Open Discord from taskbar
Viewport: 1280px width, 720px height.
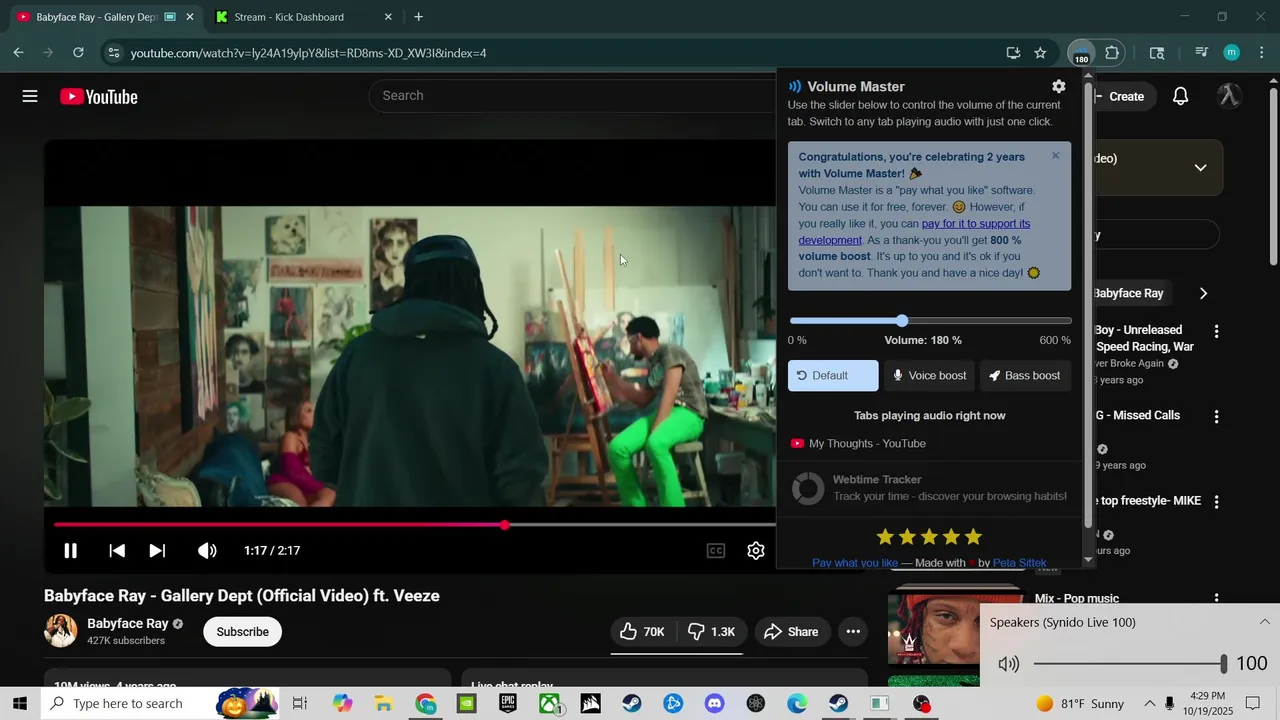[x=714, y=703]
